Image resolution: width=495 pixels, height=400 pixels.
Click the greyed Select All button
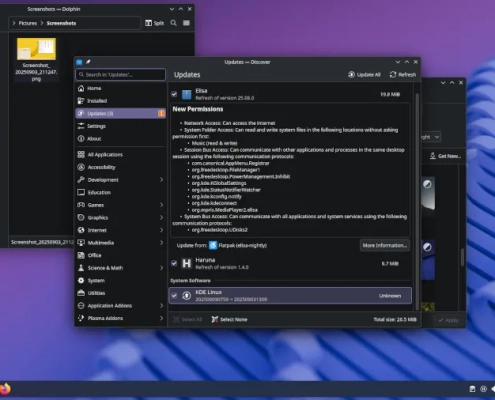coord(187,319)
